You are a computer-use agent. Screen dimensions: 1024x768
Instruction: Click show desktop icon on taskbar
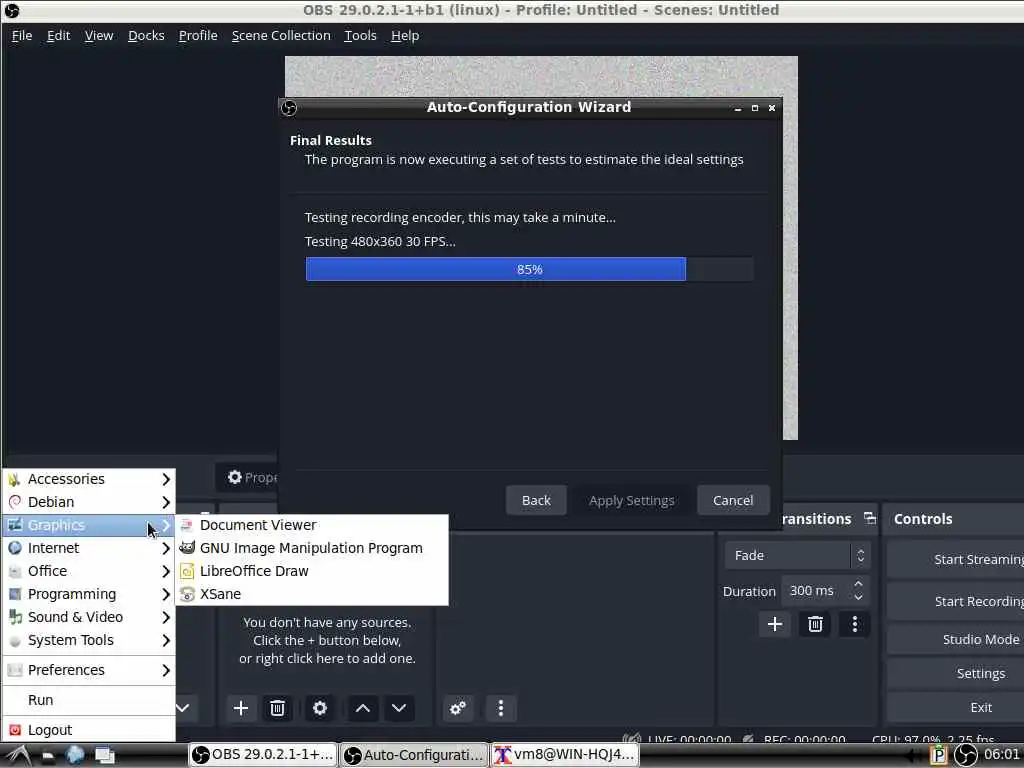[x=104, y=755]
